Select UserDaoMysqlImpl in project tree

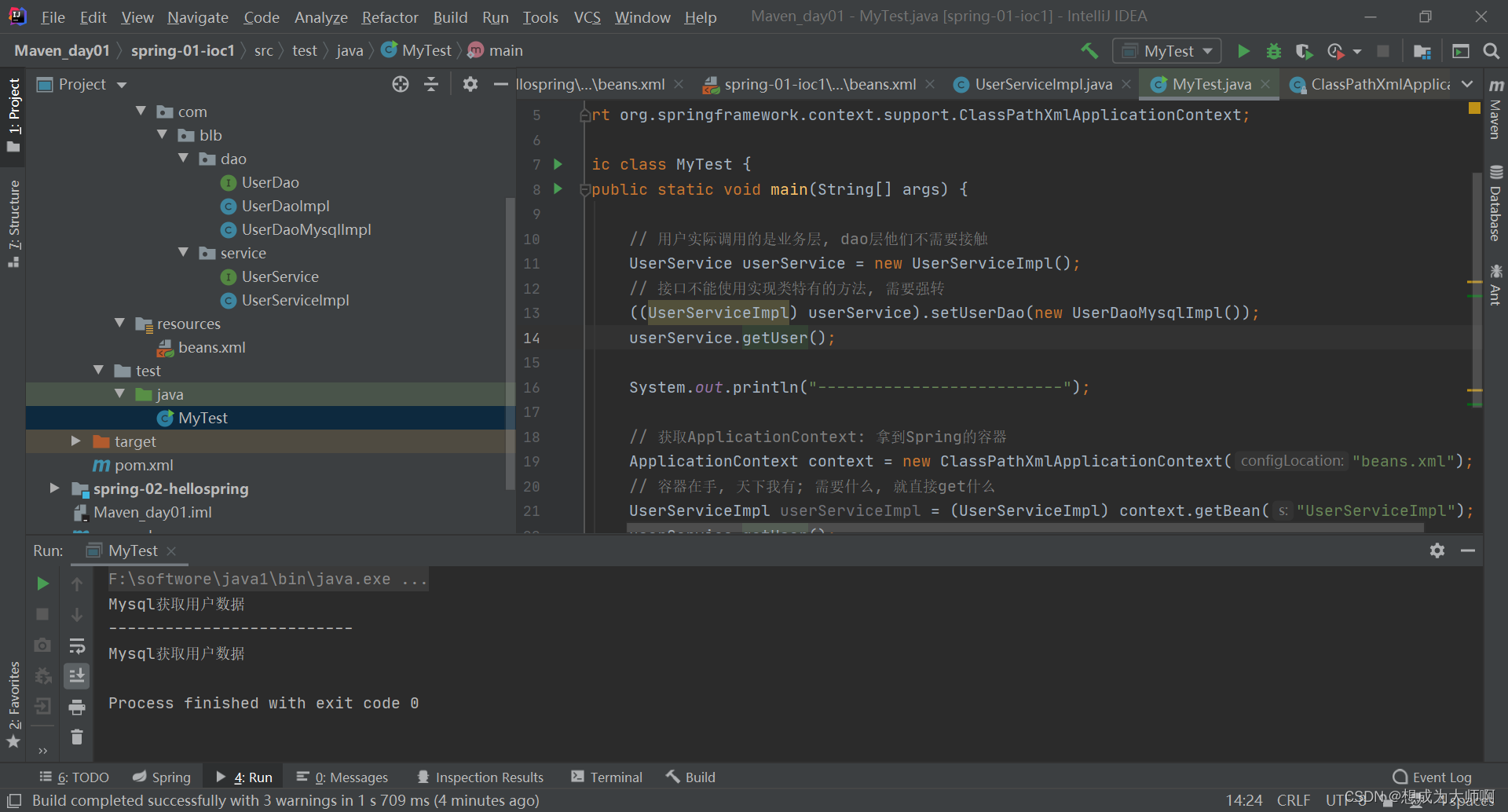(x=306, y=229)
